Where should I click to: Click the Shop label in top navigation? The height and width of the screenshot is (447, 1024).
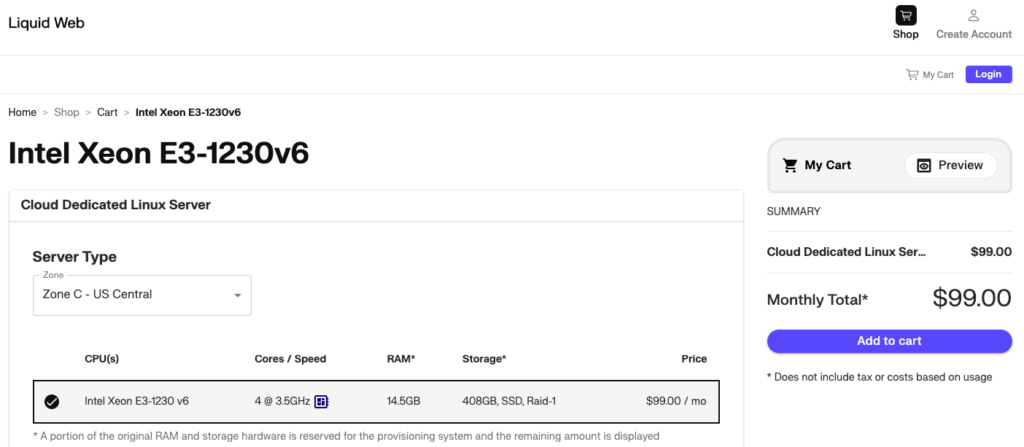[906, 35]
